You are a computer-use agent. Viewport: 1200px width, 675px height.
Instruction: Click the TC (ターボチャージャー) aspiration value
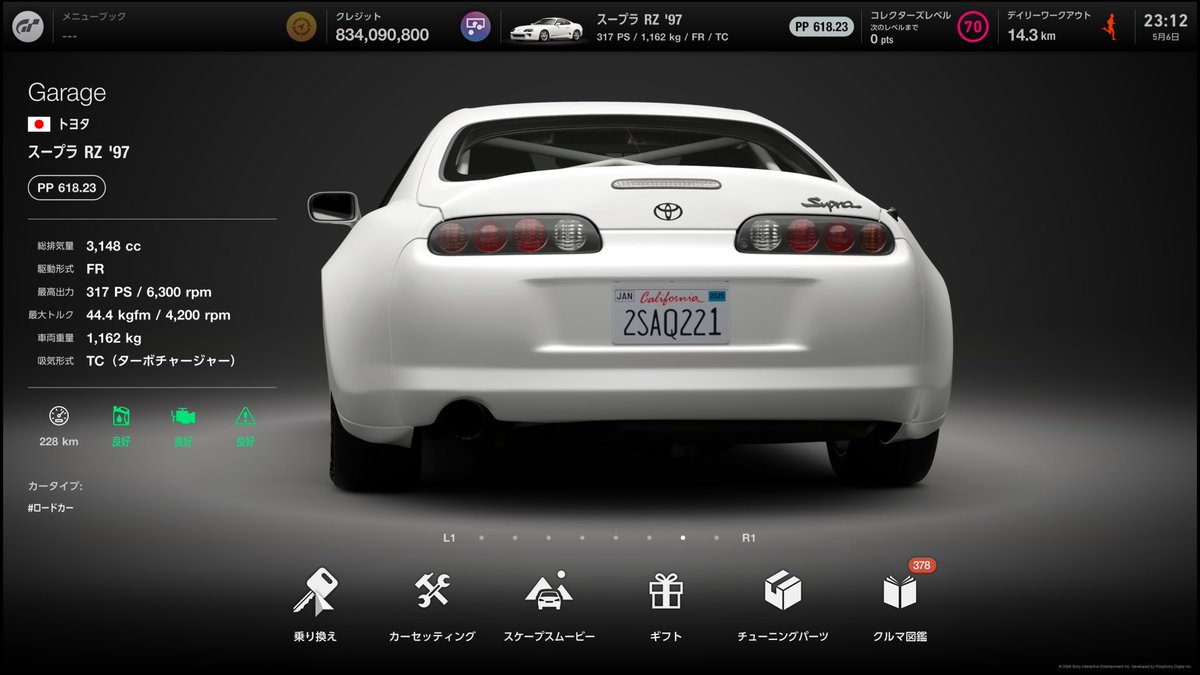click(161, 361)
